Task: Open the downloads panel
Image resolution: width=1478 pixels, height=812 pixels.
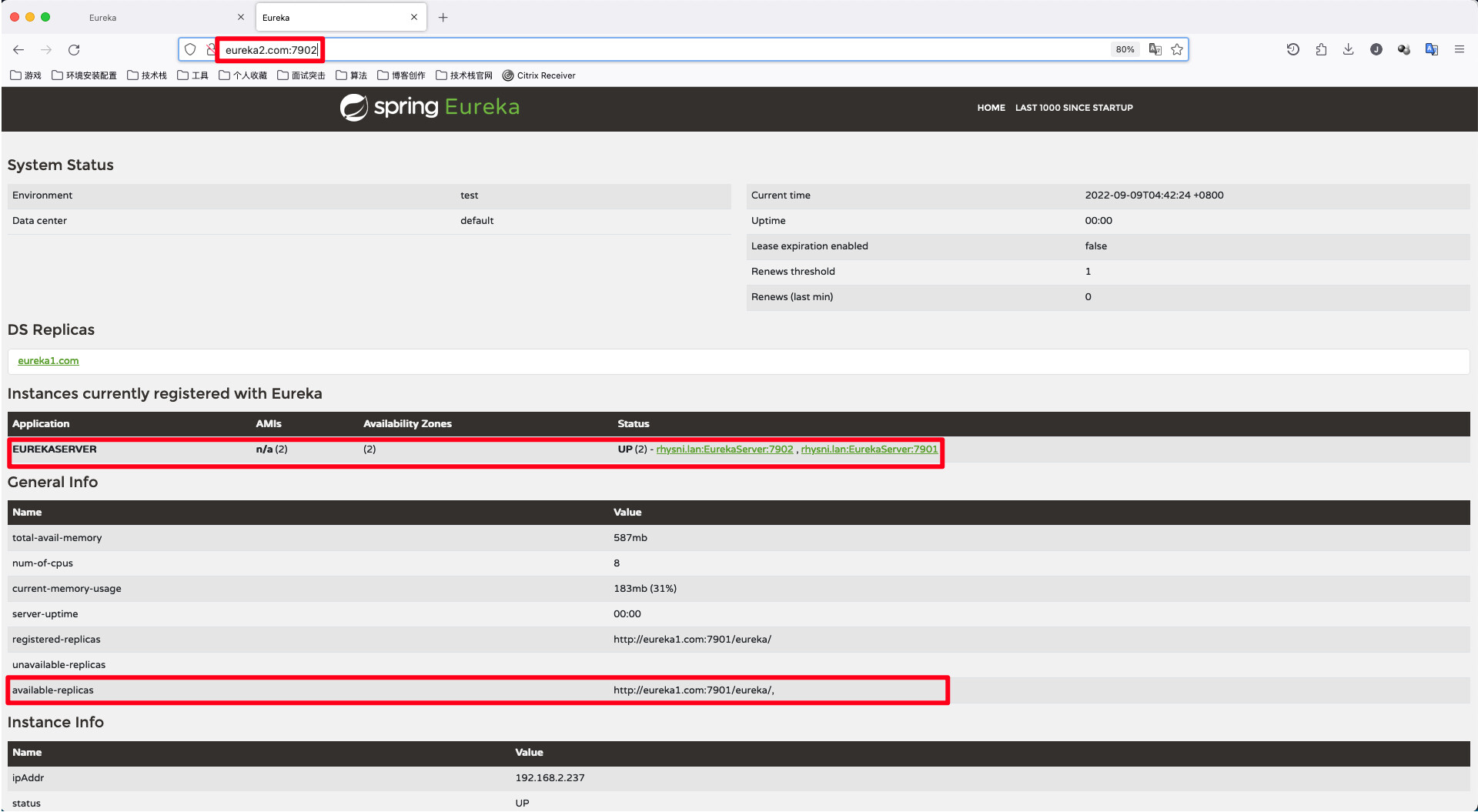Action: pos(1349,50)
